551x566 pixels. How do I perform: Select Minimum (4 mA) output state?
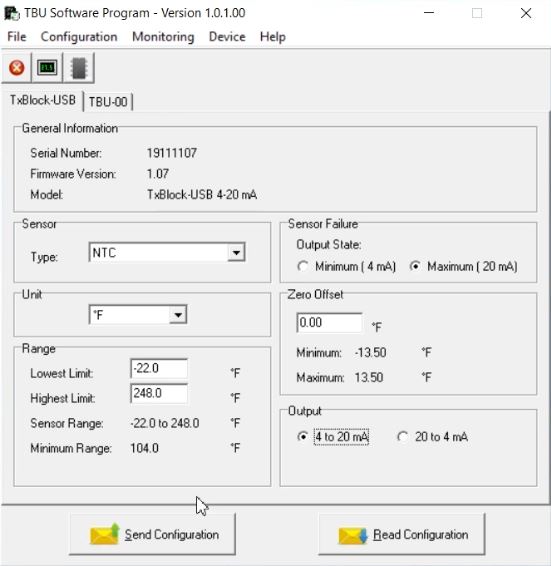(x=303, y=267)
